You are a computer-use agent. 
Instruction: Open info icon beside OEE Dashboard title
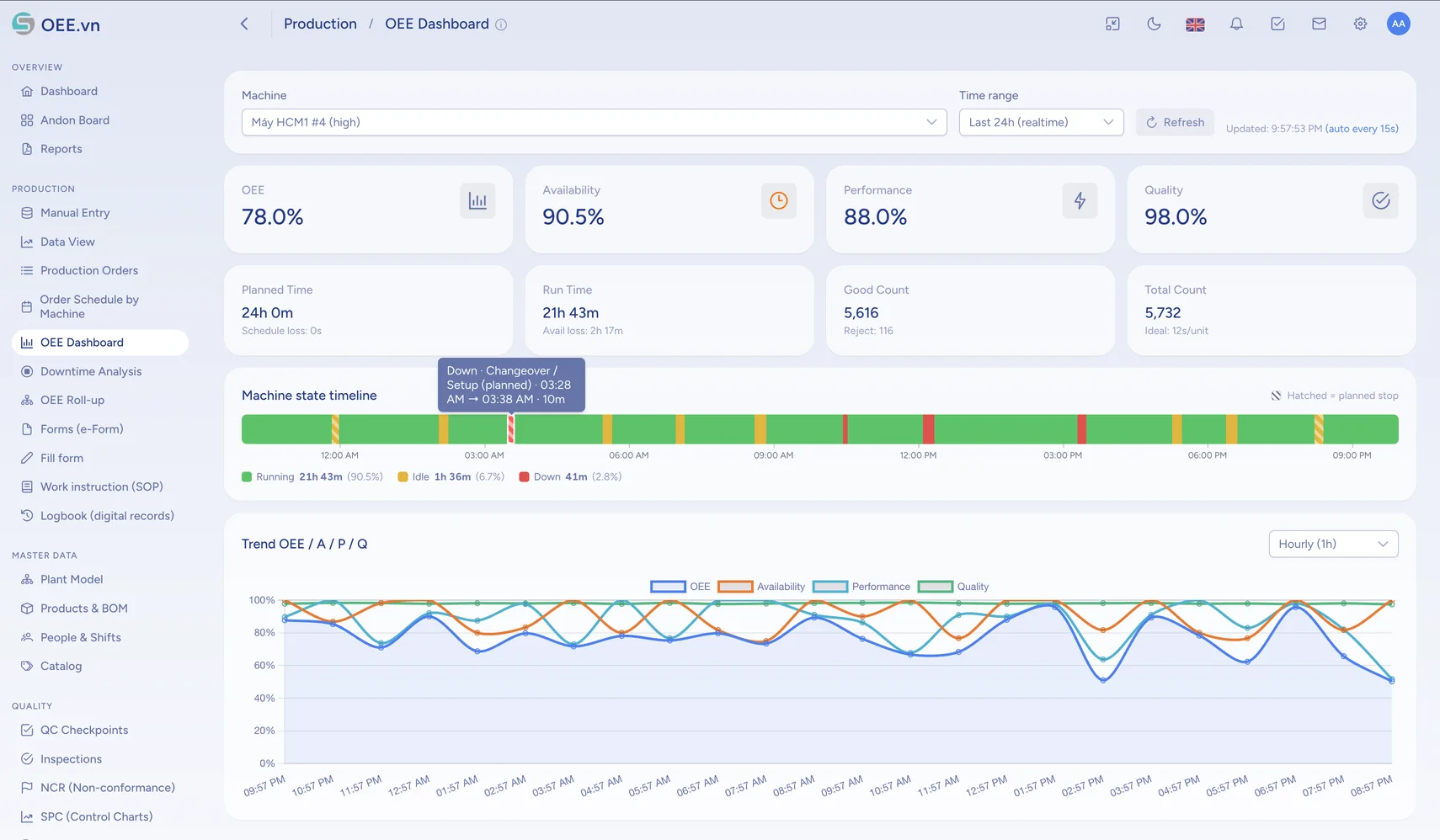pyautogui.click(x=501, y=24)
